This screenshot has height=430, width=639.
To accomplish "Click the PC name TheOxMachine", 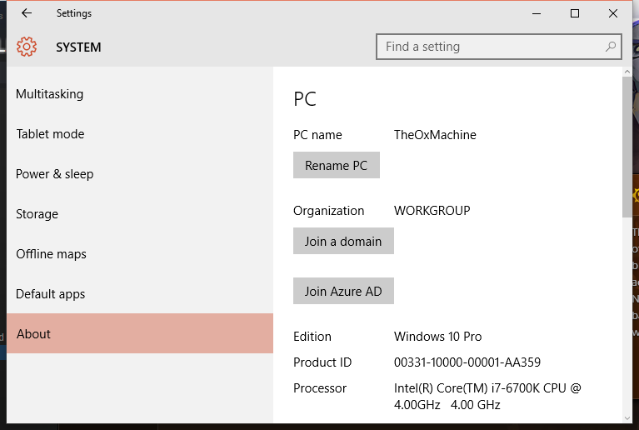I will coord(435,135).
